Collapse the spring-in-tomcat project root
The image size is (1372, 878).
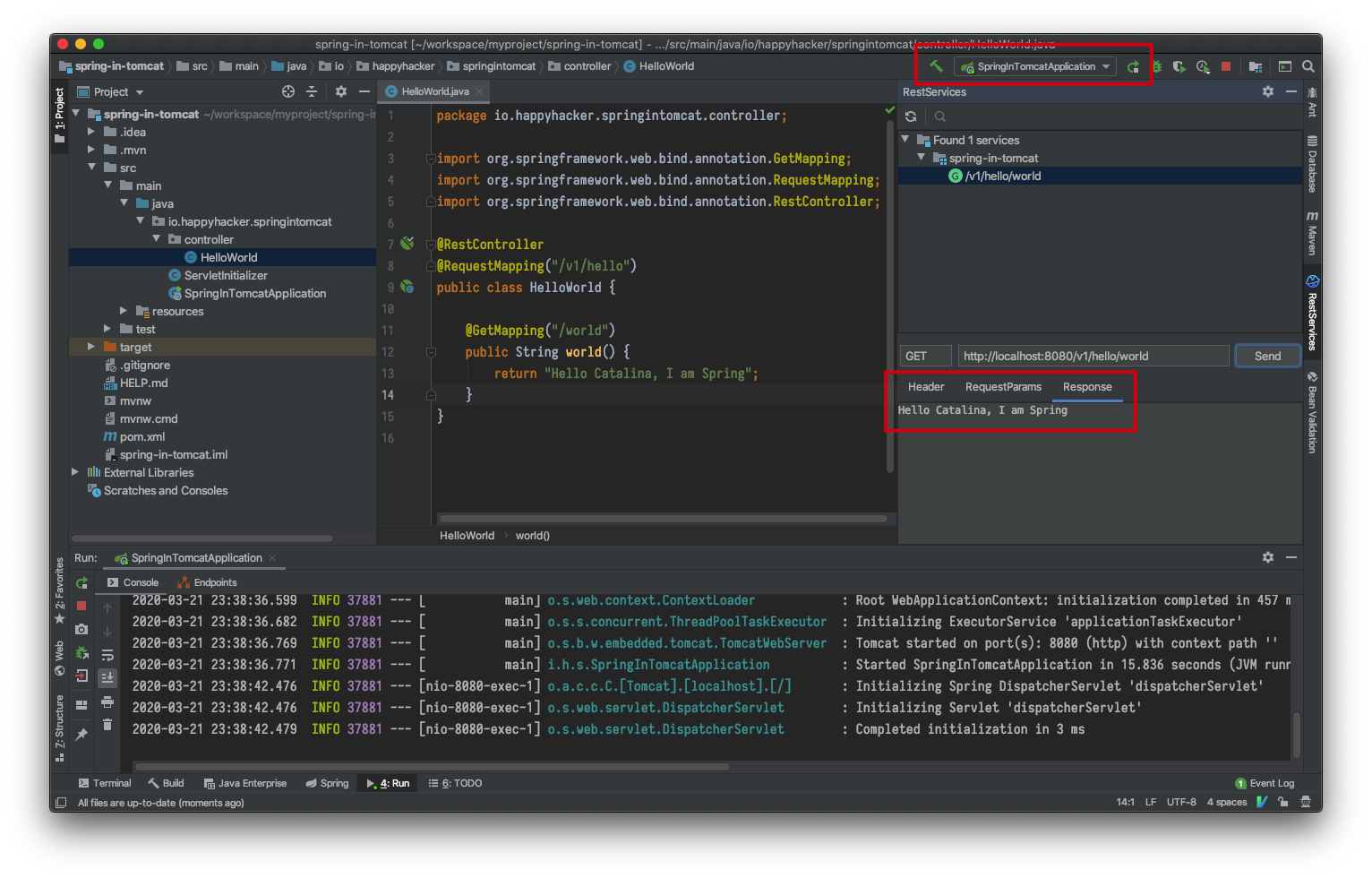76,114
